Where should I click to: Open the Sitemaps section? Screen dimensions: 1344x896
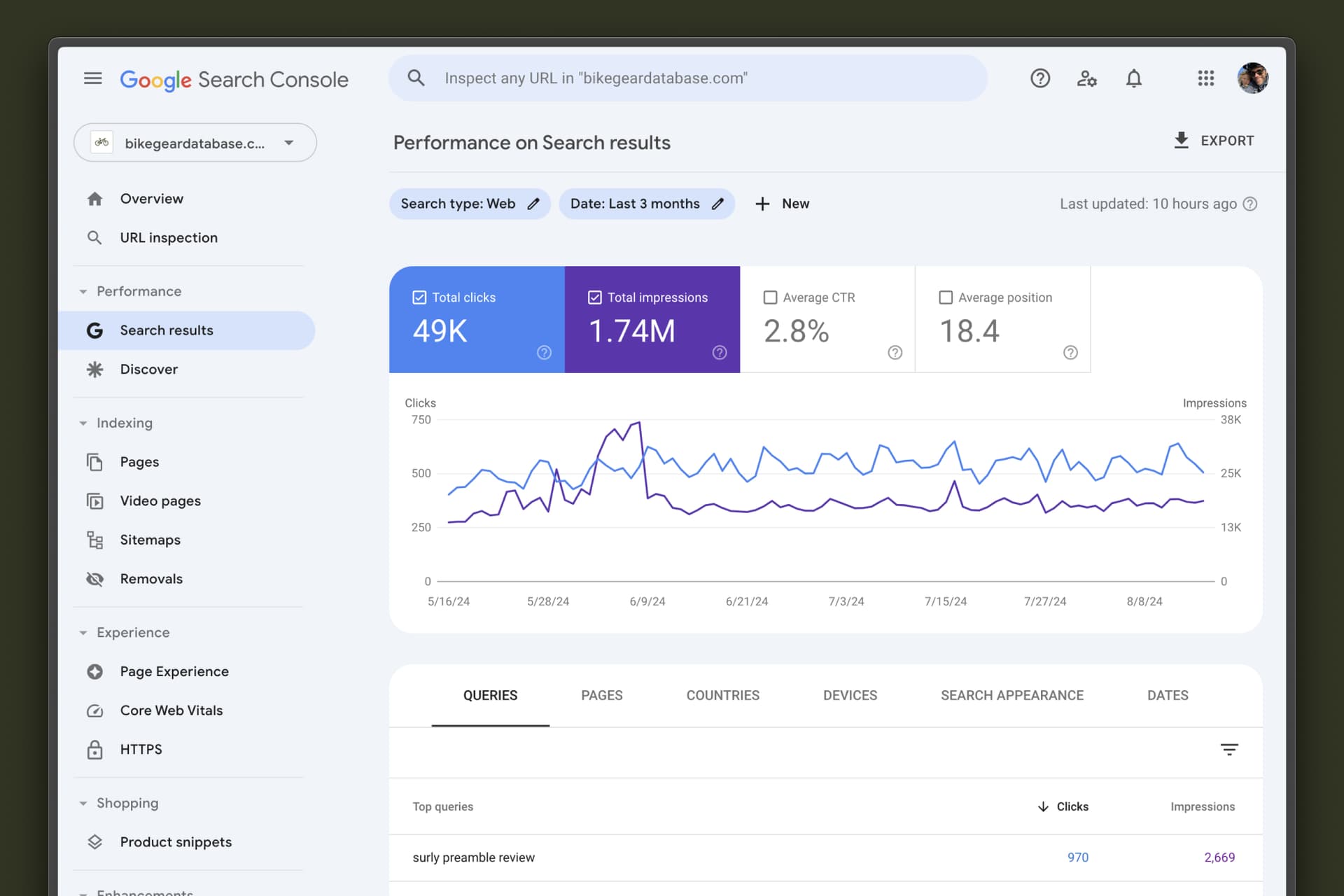151,539
